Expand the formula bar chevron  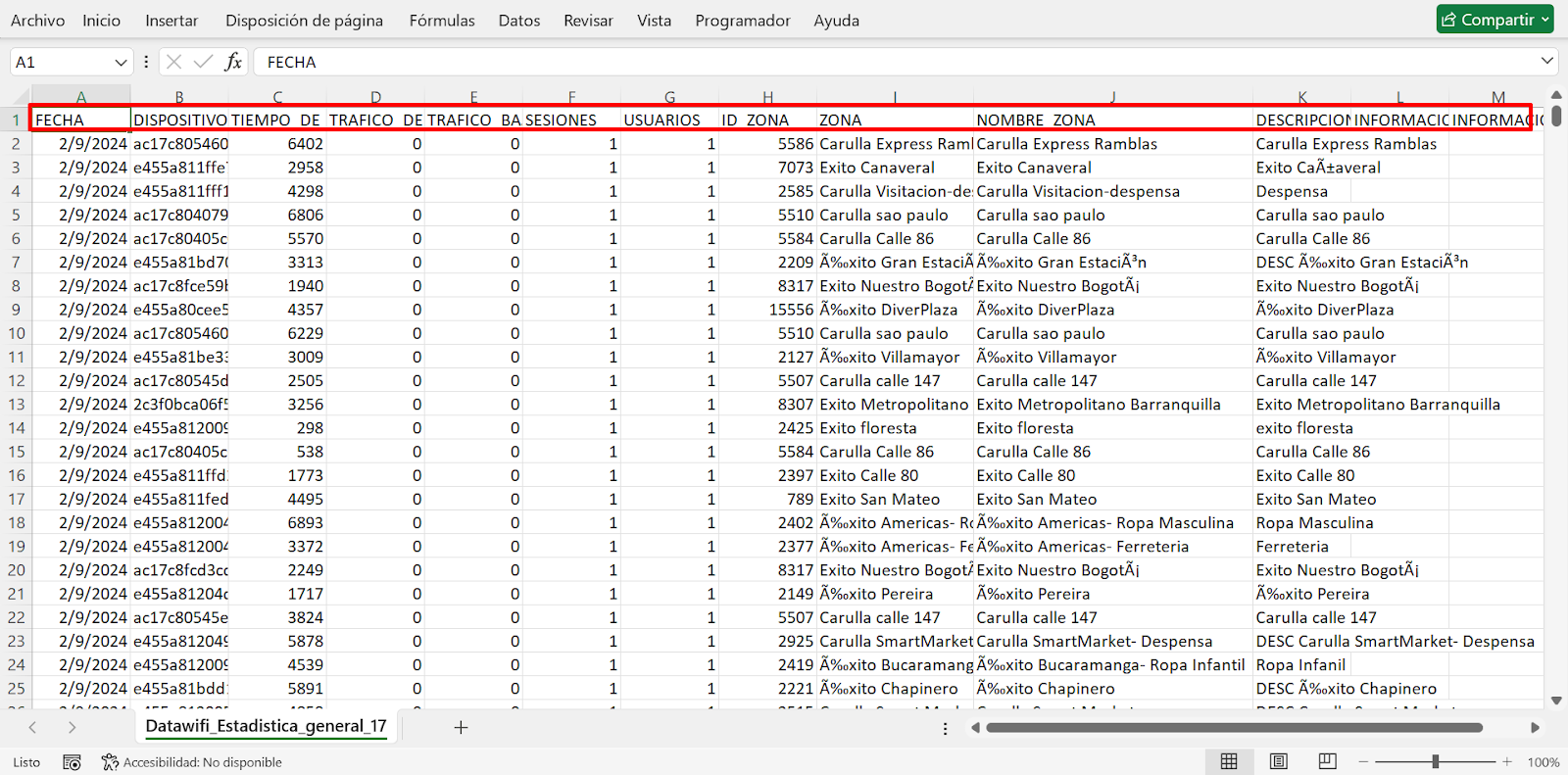point(1547,61)
